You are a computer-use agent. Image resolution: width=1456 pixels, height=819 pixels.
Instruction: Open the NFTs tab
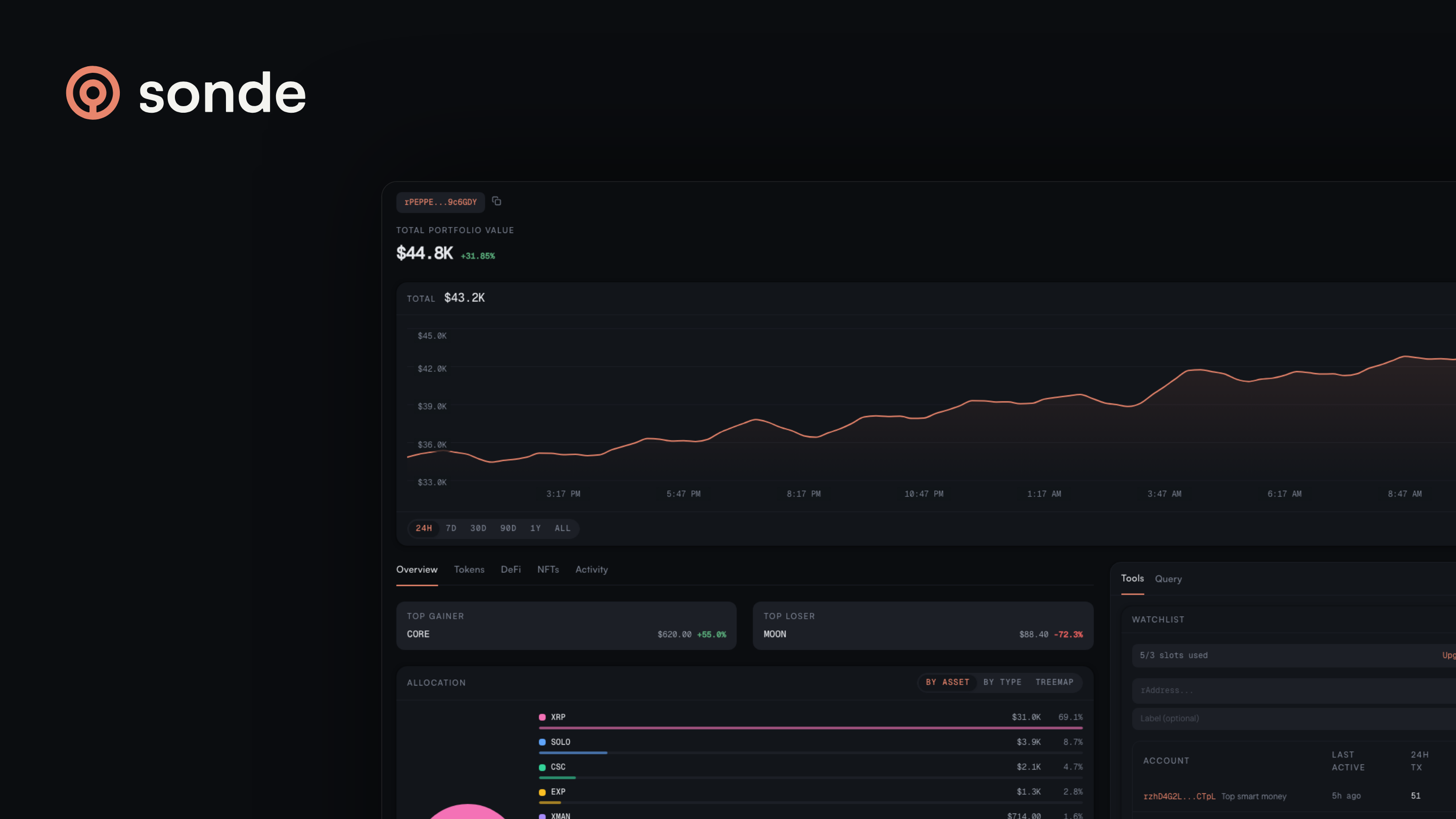pyautogui.click(x=548, y=570)
